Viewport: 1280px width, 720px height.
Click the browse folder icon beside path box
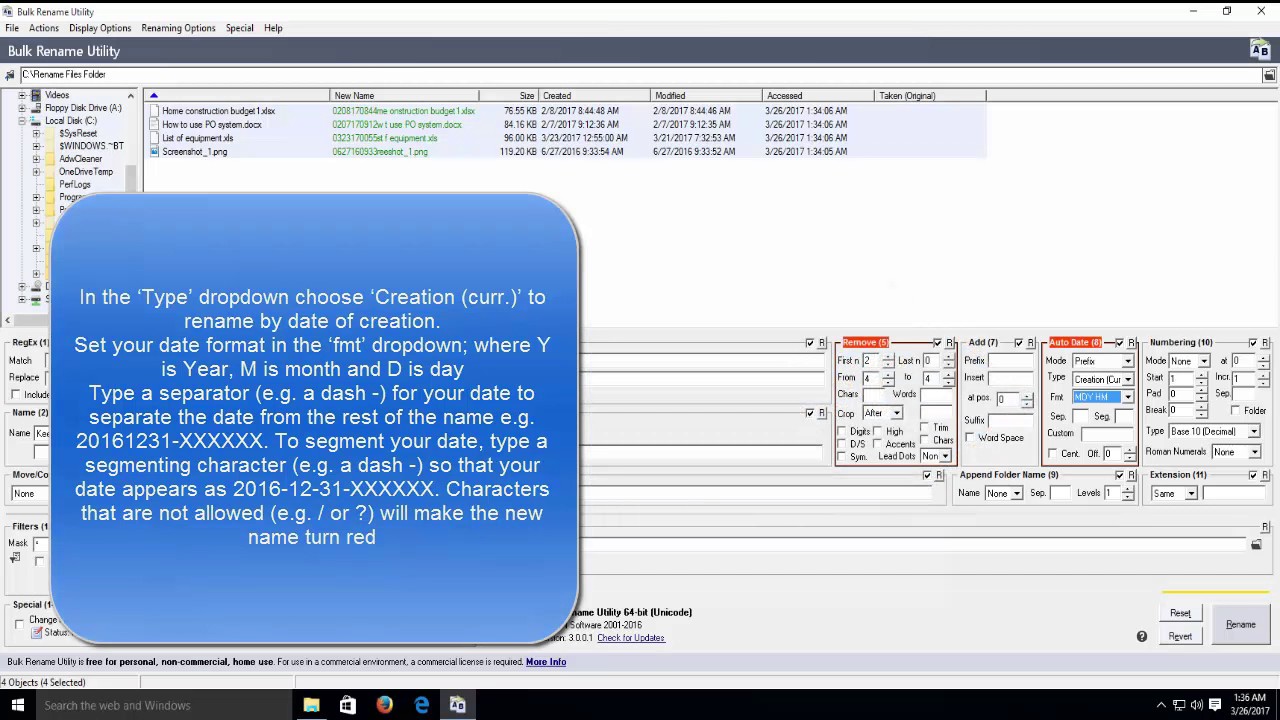(1269, 75)
